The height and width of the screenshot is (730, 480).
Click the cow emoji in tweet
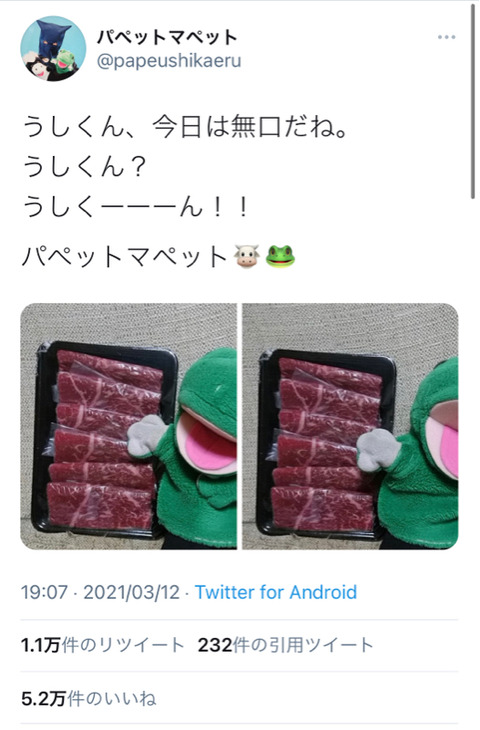(246, 256)
